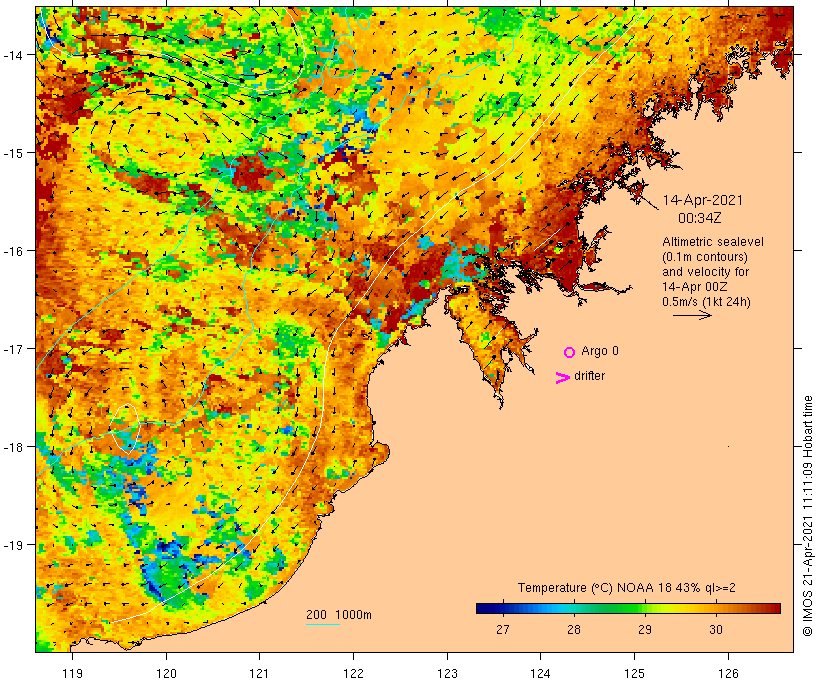The image size is (820, 680).
Task: Click the 'and velocity for' text line
Action: pyautogui.click(x=705, y=272)
